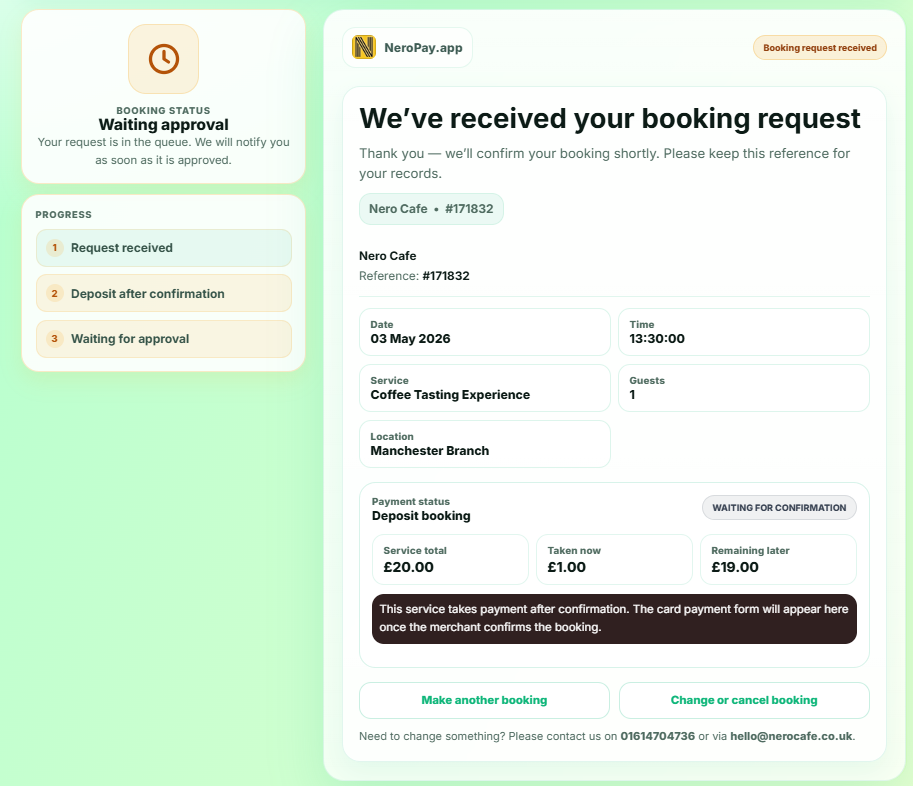This screenshot has height=786, width=913.
Task: Click the Date field showing 03 May 2026
Action: click(484, 332)
